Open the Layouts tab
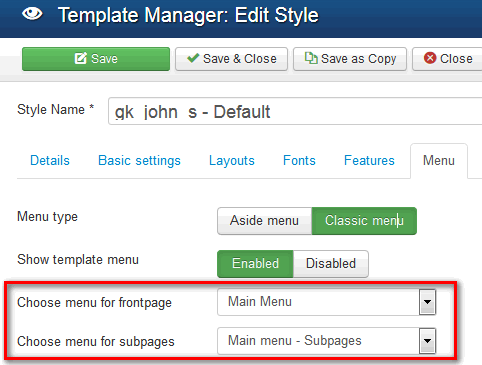Viewport: 482px width, 365px height. [x=232, y=161]
